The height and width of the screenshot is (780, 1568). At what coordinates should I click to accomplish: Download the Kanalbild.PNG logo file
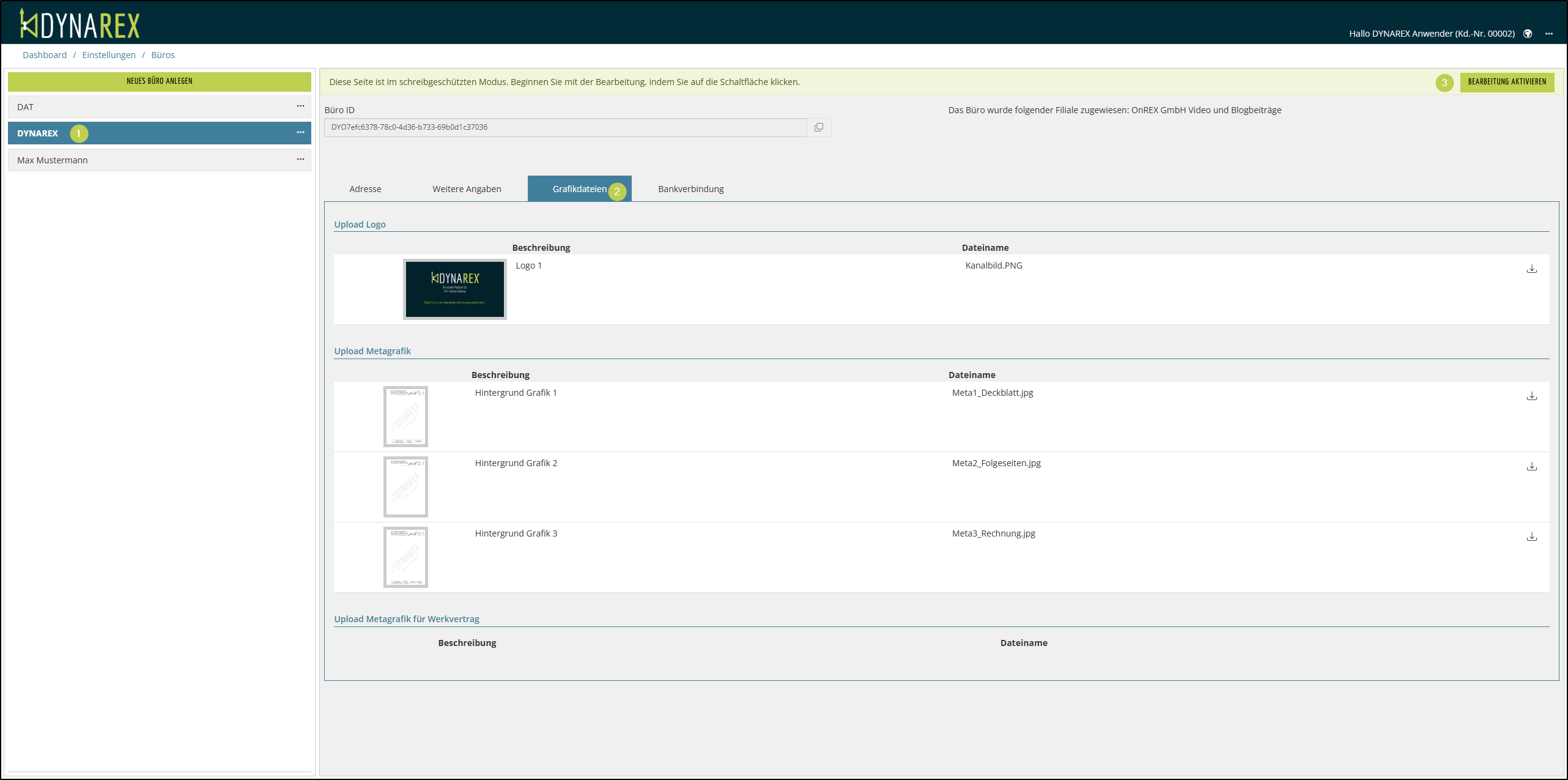point(1531,269)
